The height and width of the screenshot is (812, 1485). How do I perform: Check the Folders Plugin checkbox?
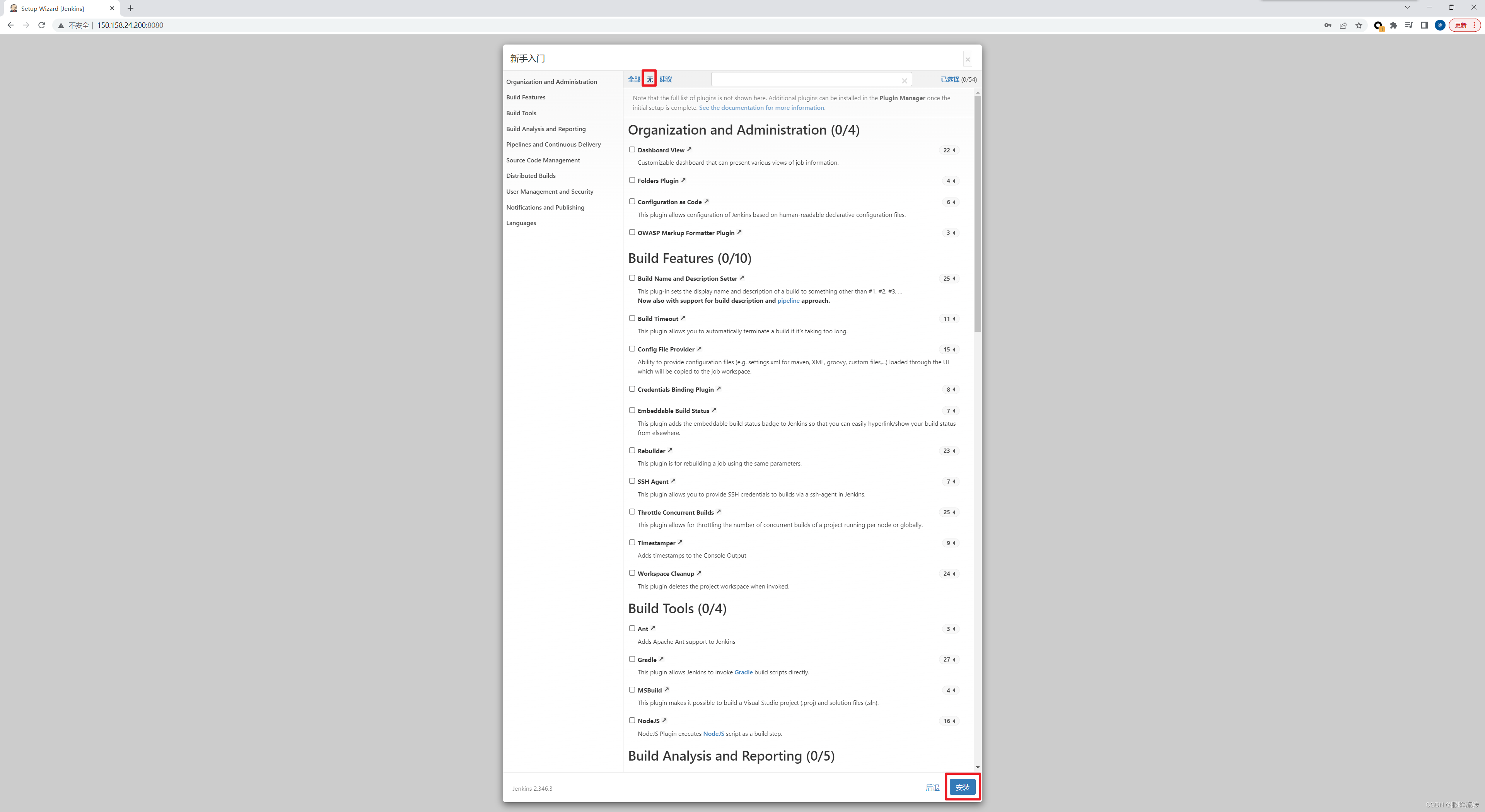point(632,180)
